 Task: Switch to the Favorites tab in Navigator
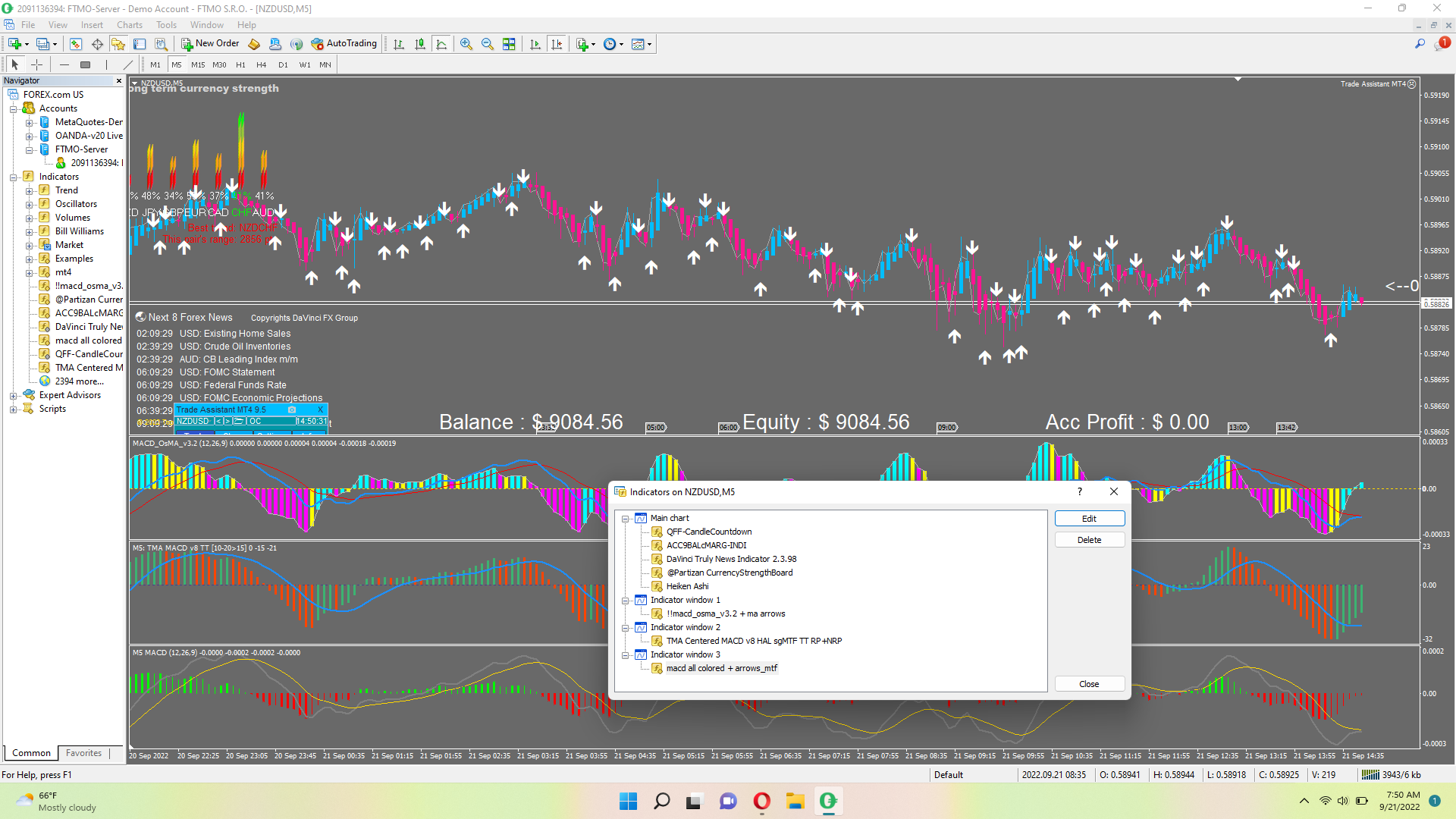83,753
